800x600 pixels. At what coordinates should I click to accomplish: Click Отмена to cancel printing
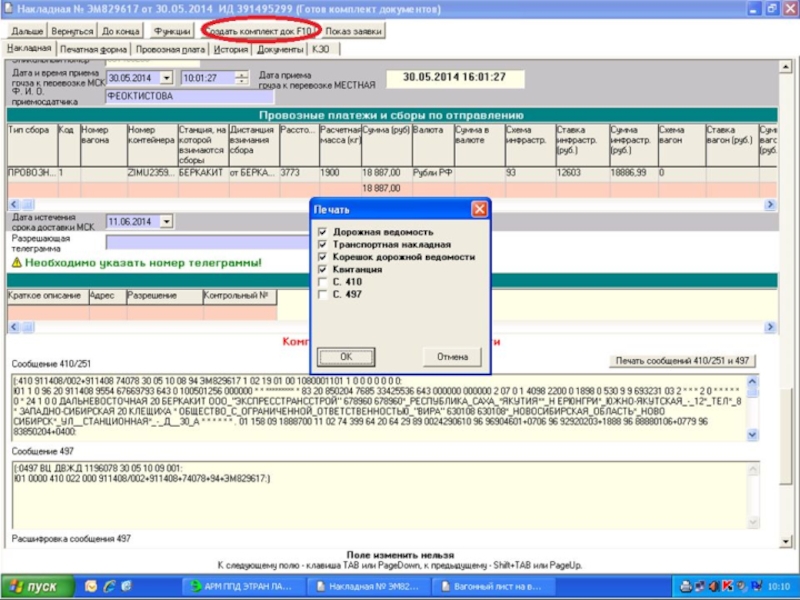(452, 357)
